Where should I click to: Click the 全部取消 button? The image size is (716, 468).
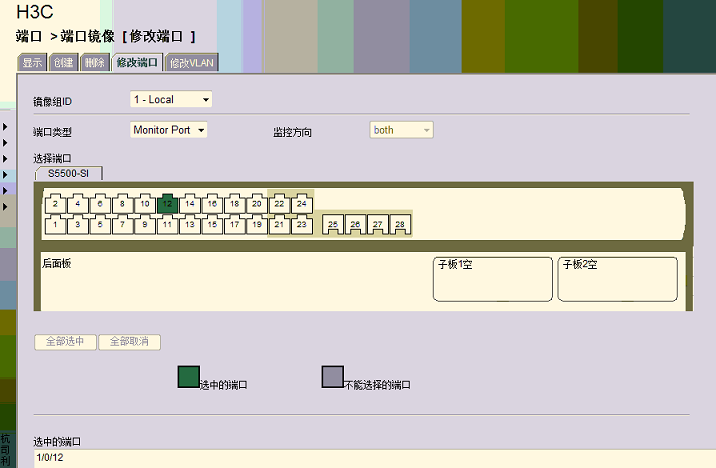coord(129,342)
